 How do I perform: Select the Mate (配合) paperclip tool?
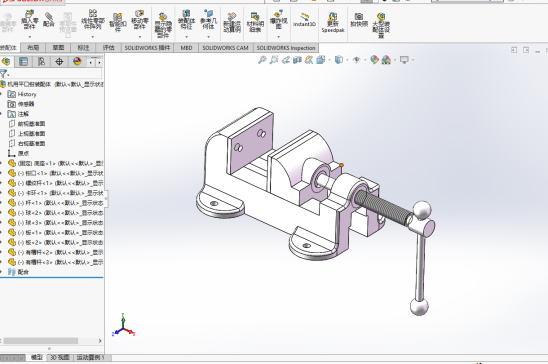(x=49, y=20)
